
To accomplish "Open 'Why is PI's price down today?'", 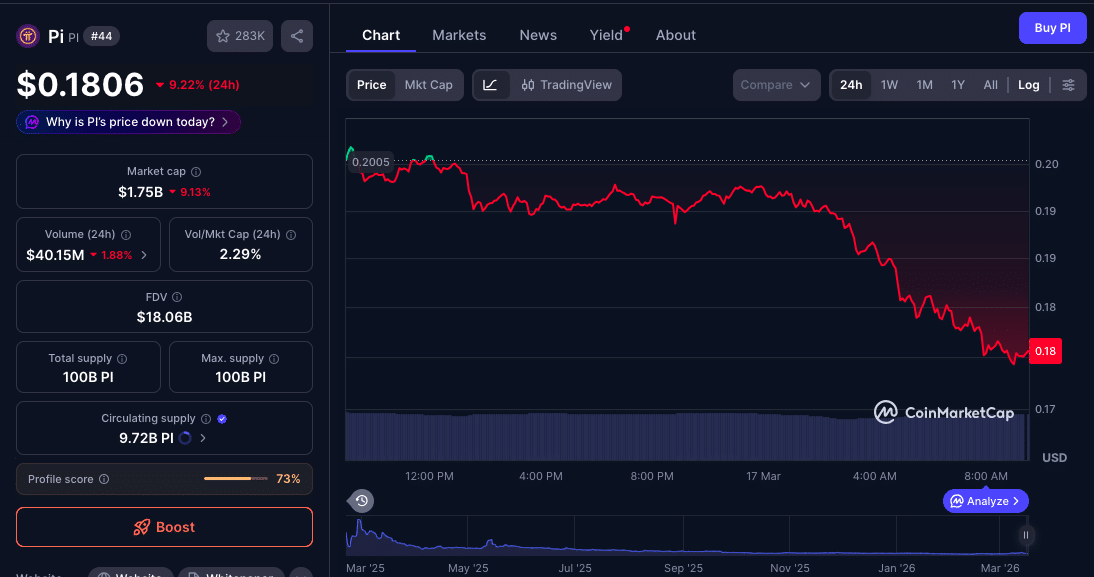I will pos(129,122).
